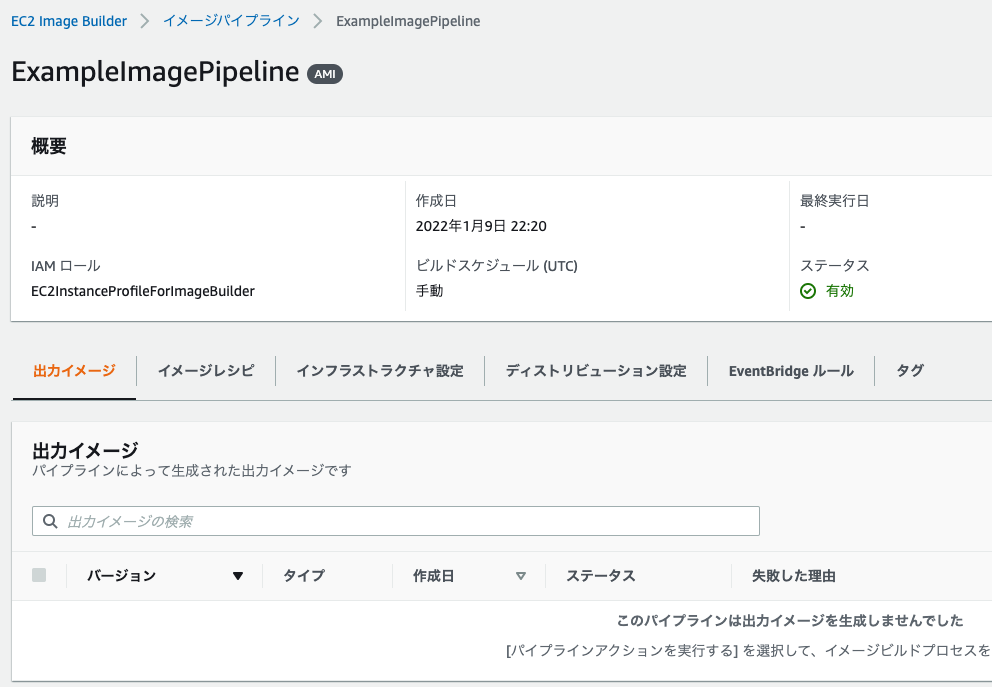The image size is (992, 687).
Task: Click the 失敗した理由 column header
Action: pos(794,576)
